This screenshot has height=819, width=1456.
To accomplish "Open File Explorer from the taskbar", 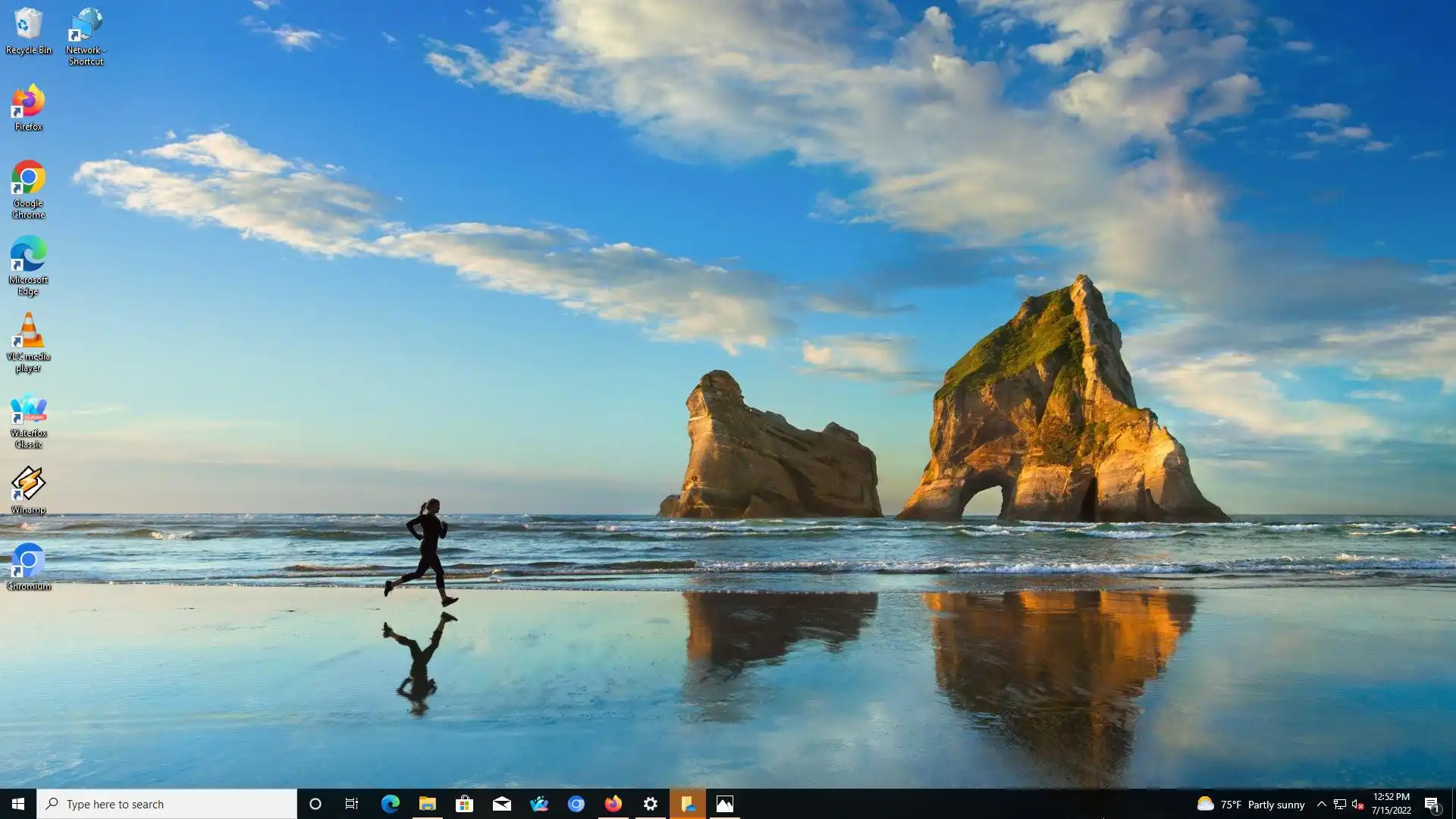I will coord(427,804).
